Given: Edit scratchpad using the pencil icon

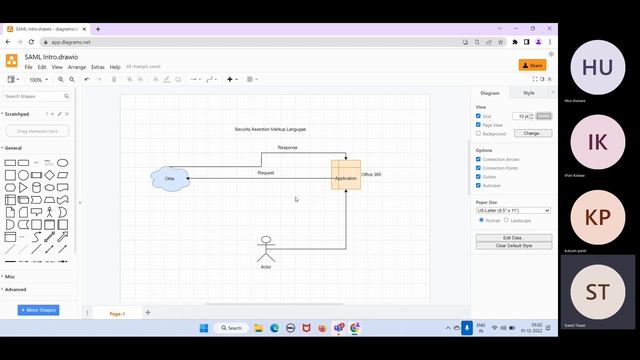Looking at the screenshot, I should click(60, 114).
